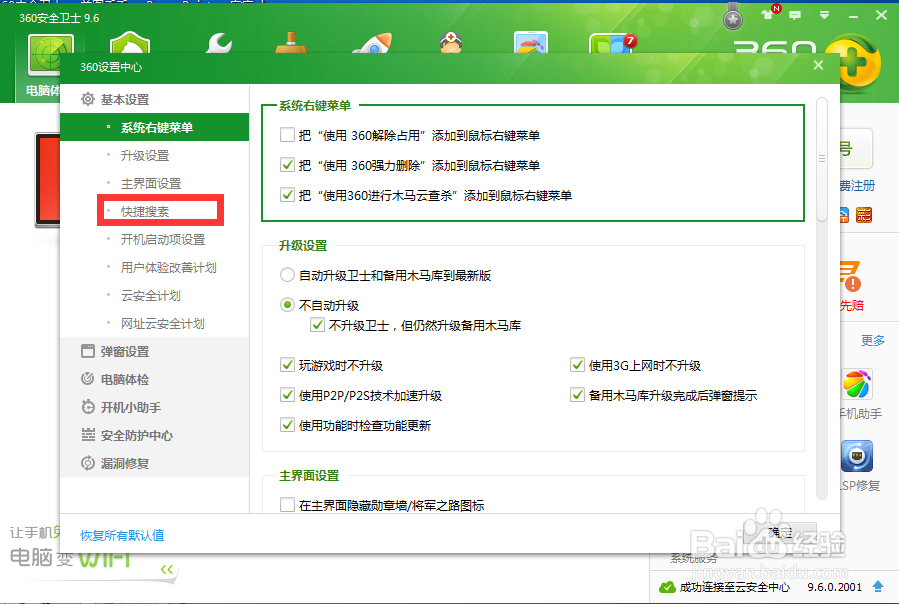Open the wrench system repair icon
This screenshot has height=604, width=899.
point(220,43)
